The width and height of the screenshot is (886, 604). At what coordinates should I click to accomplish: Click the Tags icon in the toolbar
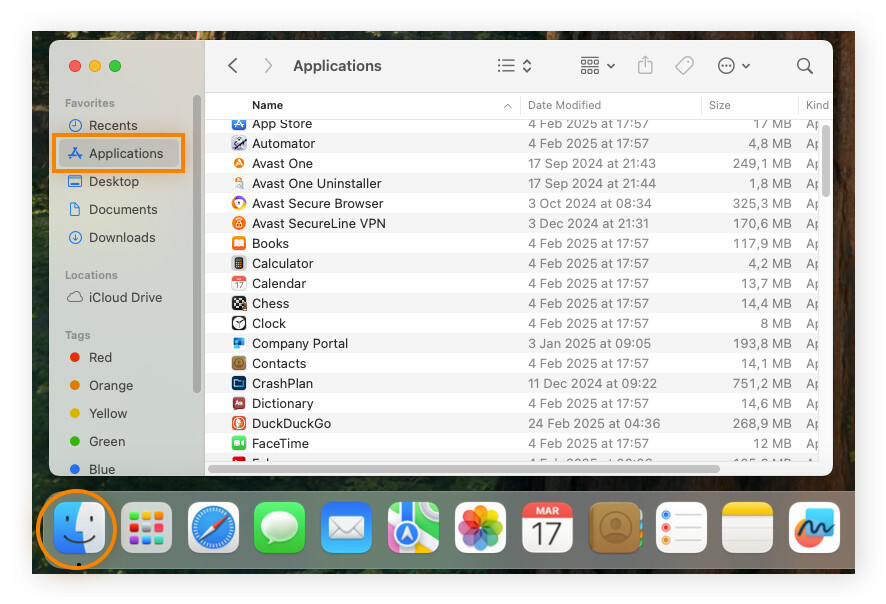(x=684, y=65)
